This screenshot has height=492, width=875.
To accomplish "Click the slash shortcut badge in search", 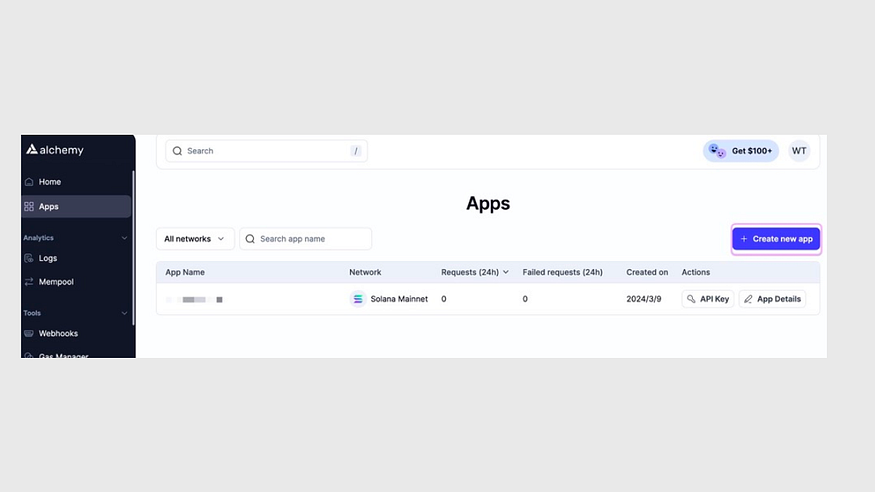I will (355, 151).
